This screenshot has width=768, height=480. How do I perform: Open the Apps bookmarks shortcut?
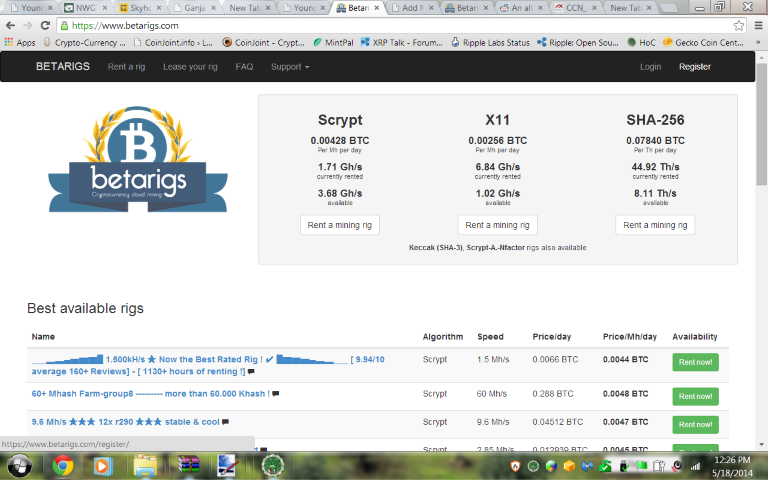20,43
